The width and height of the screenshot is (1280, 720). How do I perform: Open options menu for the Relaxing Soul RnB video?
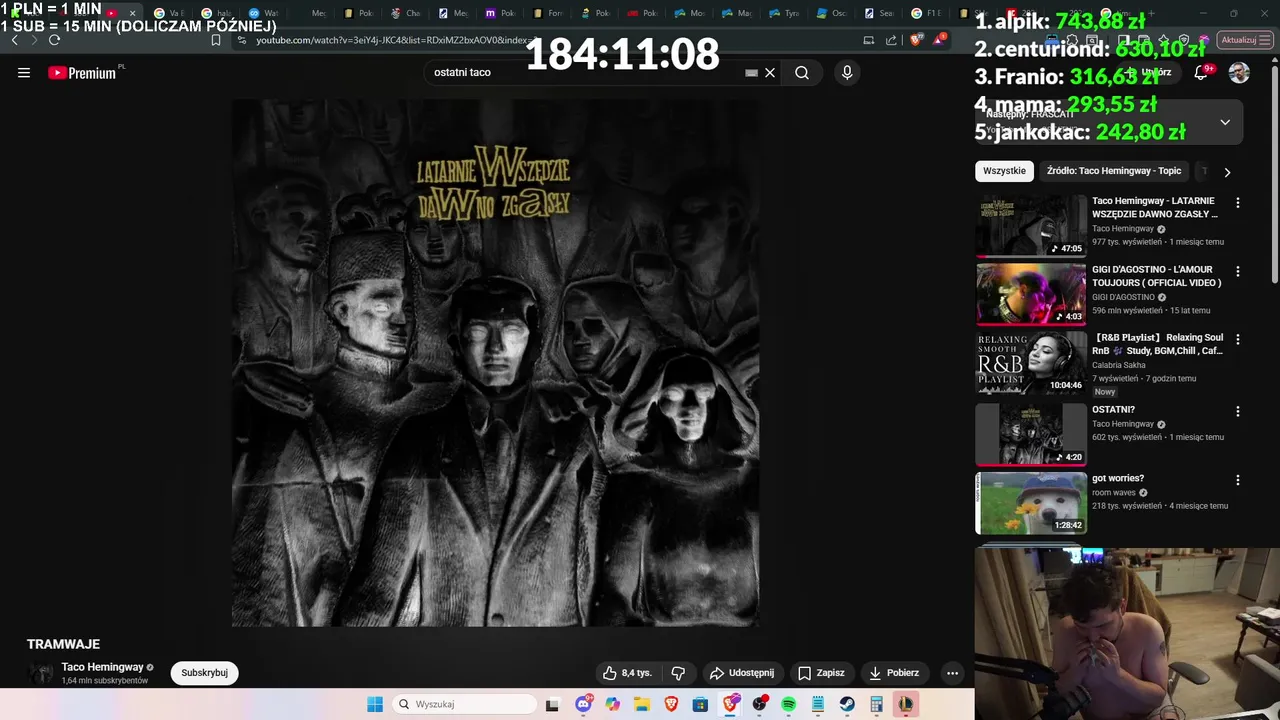click(x=1238, y=339)
